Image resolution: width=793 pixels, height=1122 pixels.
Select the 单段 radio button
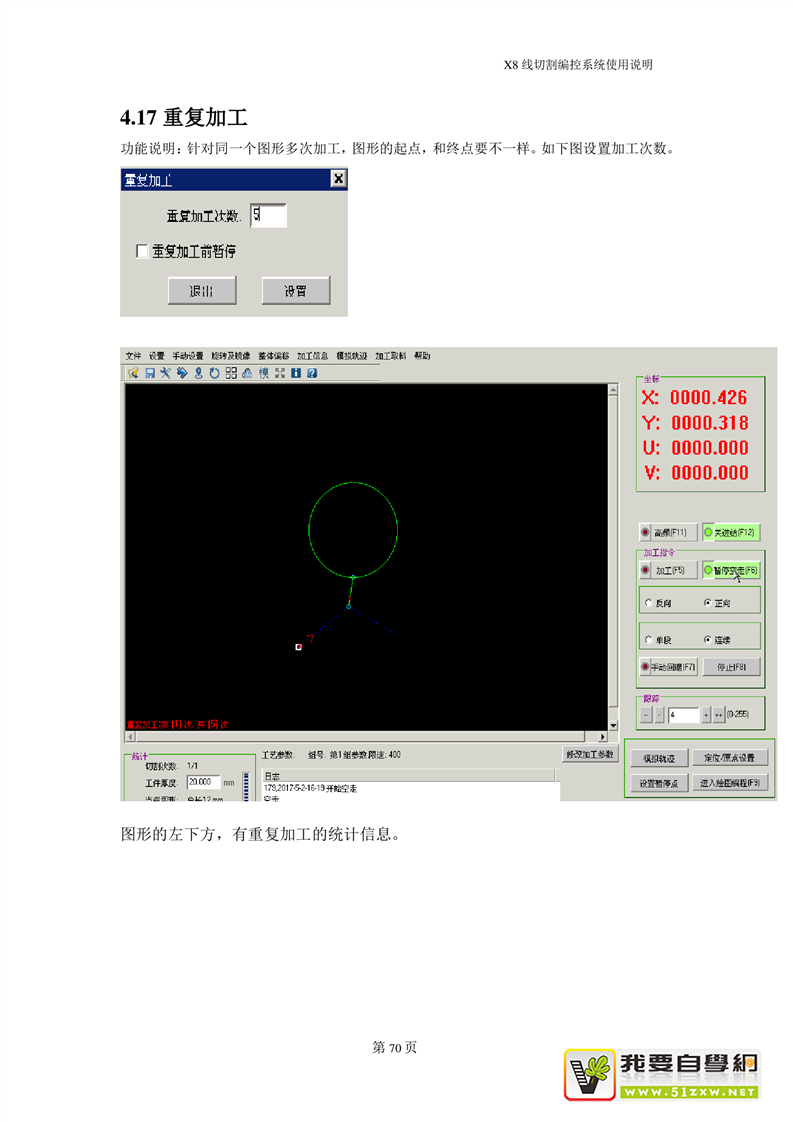[x=649, y=639]
